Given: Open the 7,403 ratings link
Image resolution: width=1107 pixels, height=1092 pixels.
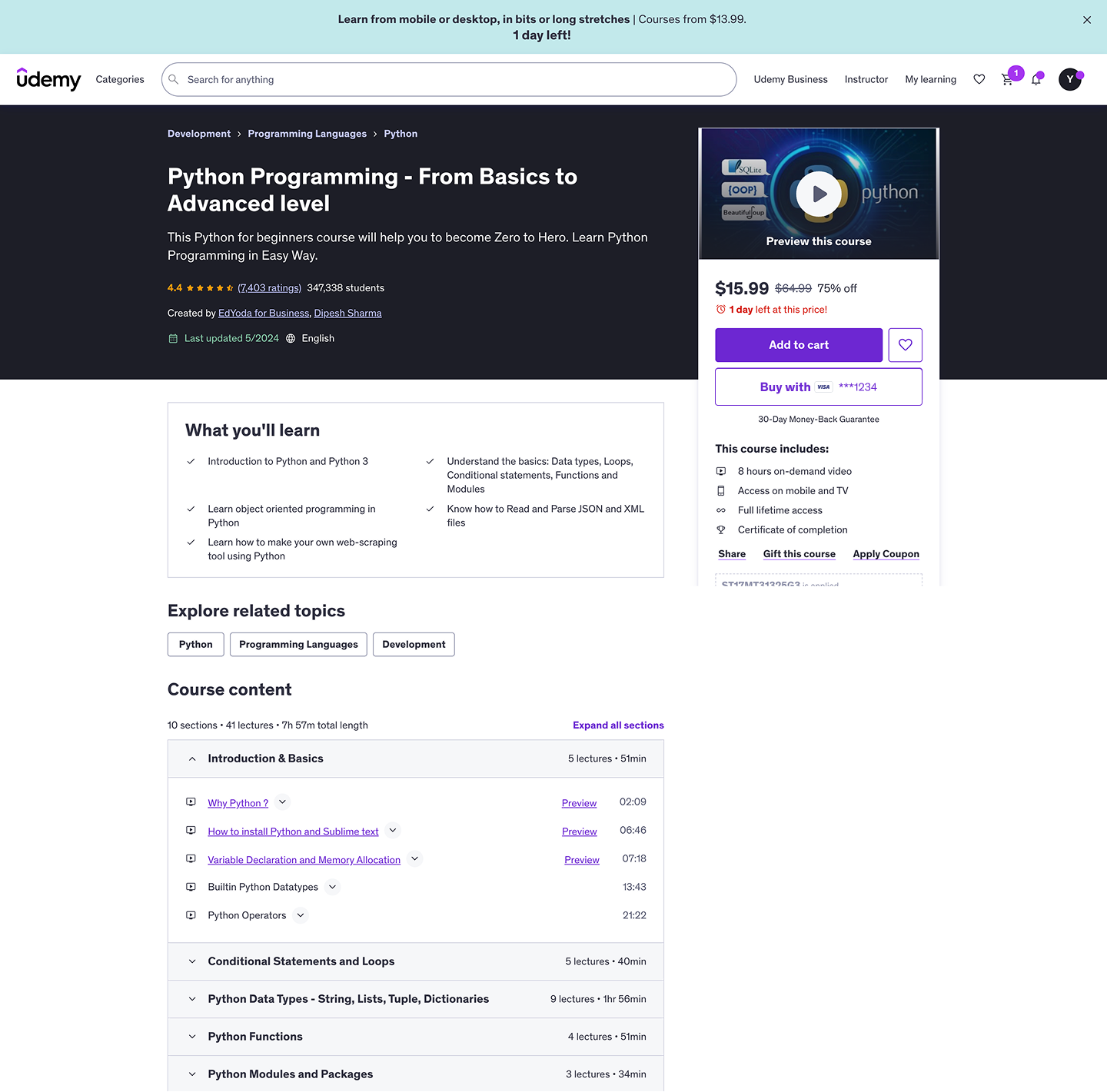Looking at the screenshot, I should pyautogui.click(x=269, y=288).
